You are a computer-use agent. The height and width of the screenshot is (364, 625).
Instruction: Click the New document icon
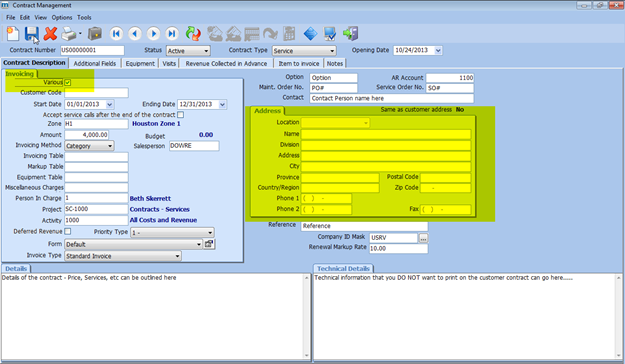pos(13,34)
